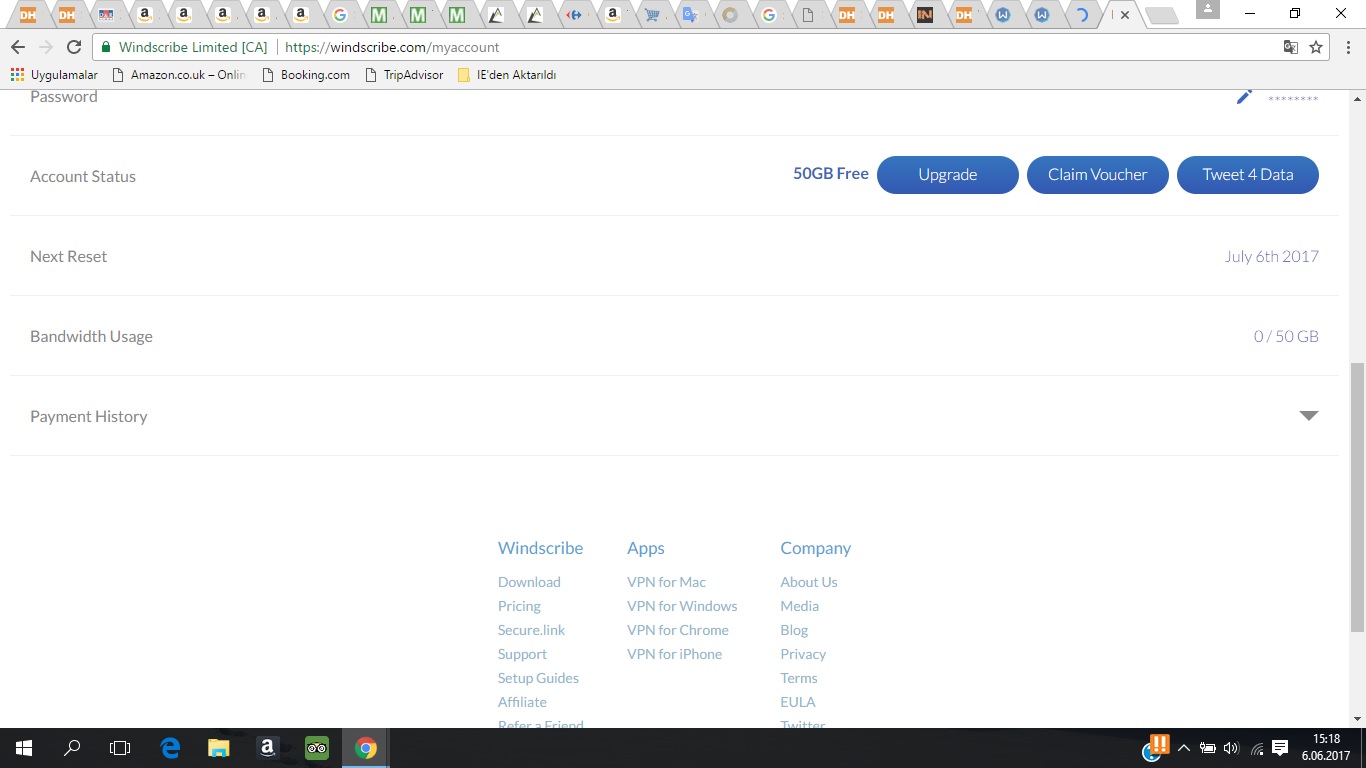Click the Upgrade button

click(947, 175)
